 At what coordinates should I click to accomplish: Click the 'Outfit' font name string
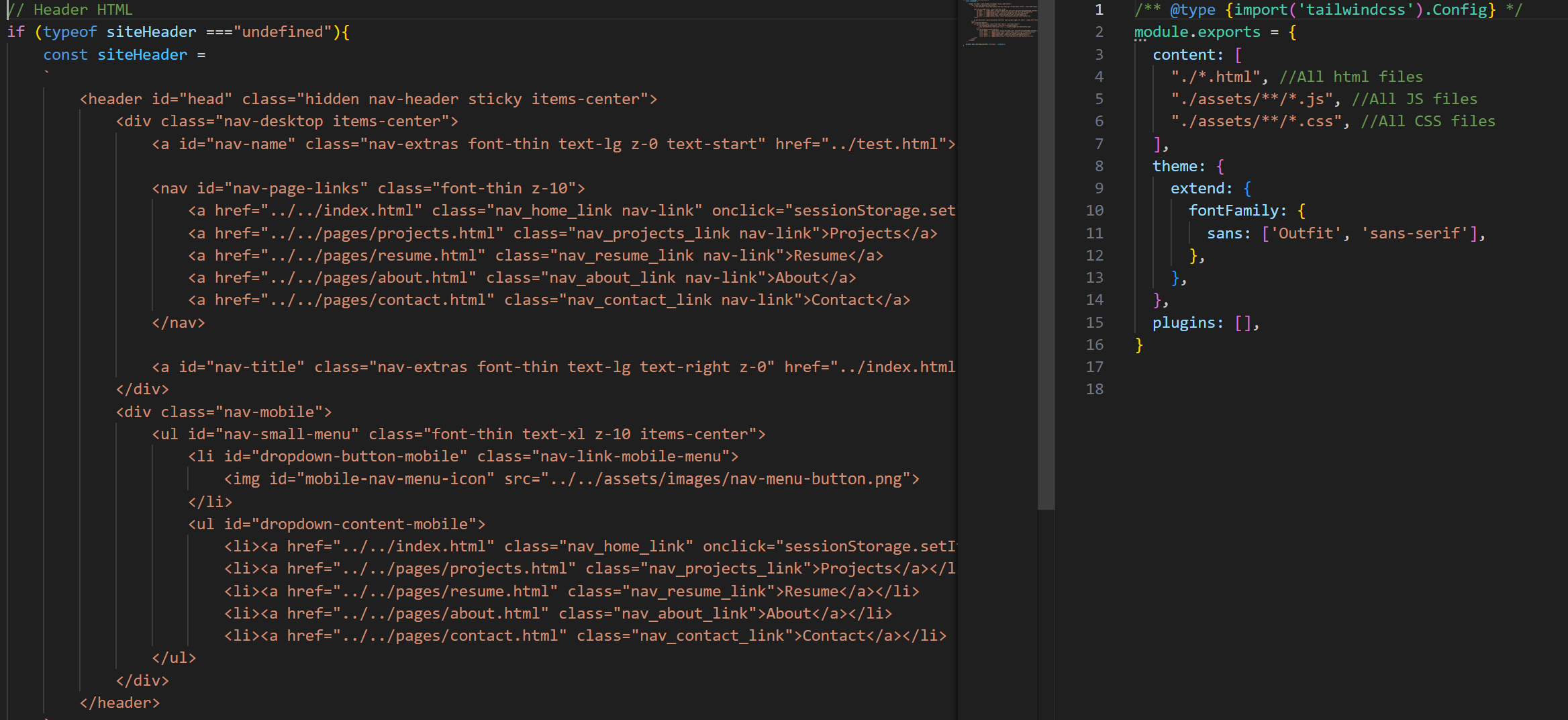tap(1305, 233)
